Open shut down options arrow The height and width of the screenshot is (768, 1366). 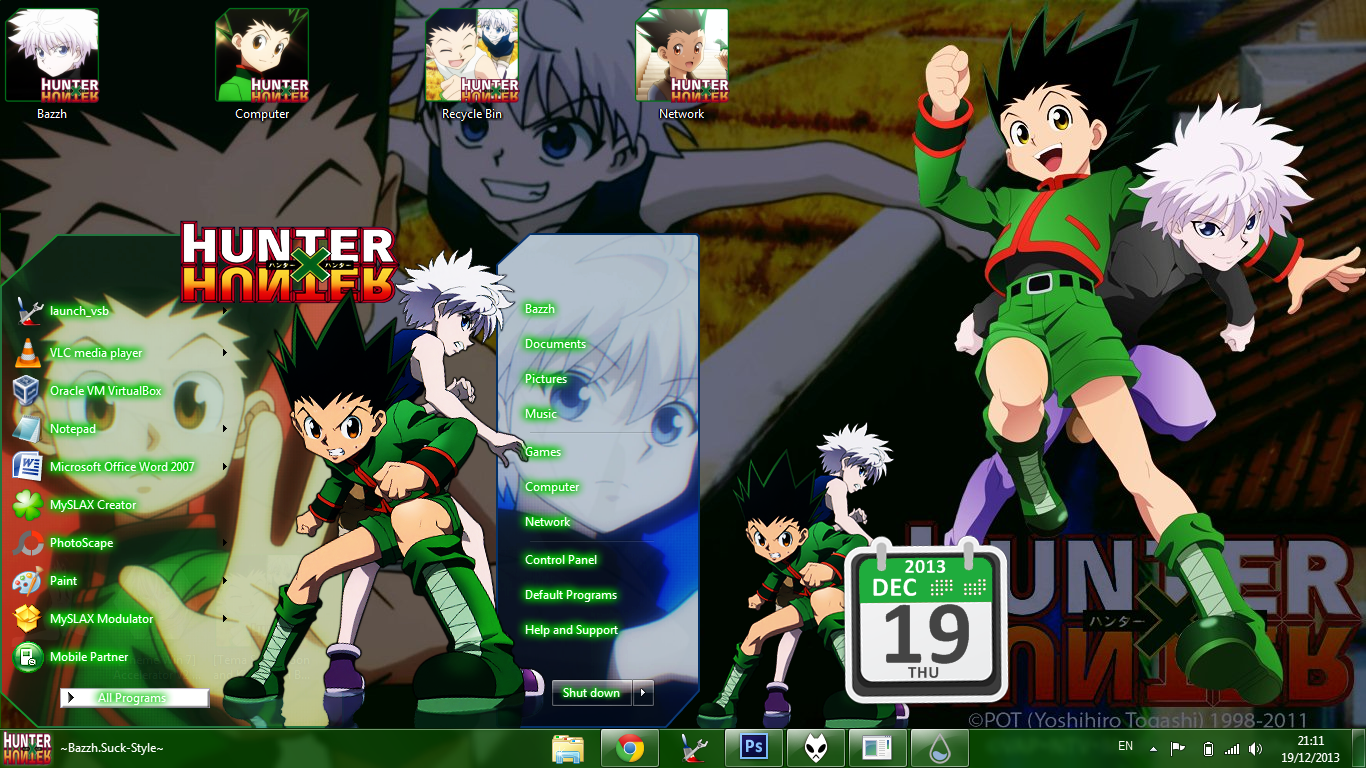643,693
